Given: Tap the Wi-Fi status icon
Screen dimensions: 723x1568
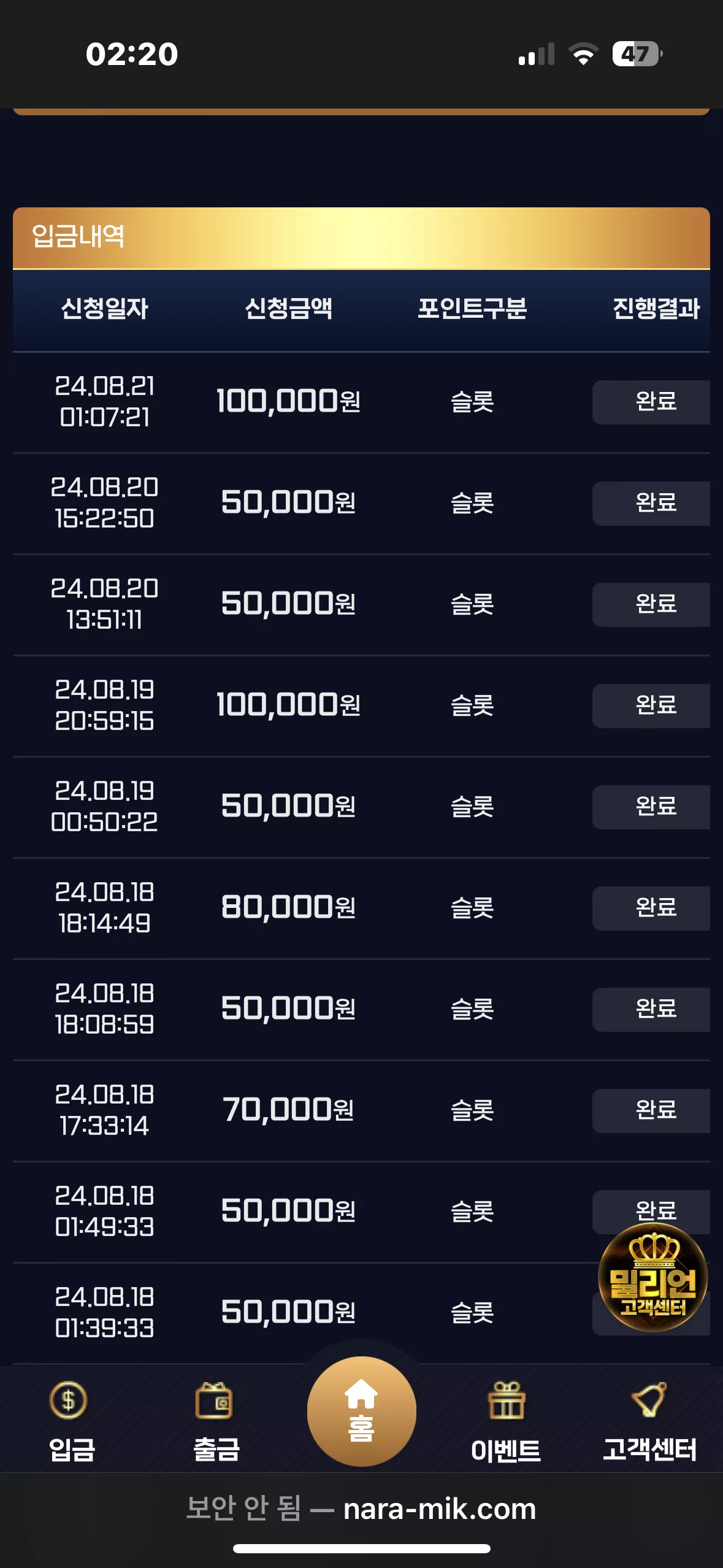Looking at the screenshot, I should point(583,54).
